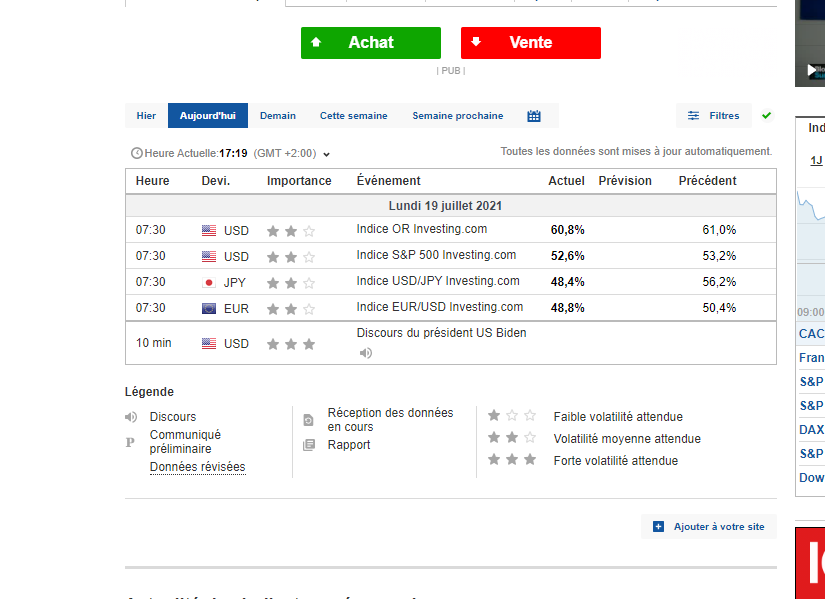Click the up arrow icon on Achat

pyautogui.click(x=316, y=42)
